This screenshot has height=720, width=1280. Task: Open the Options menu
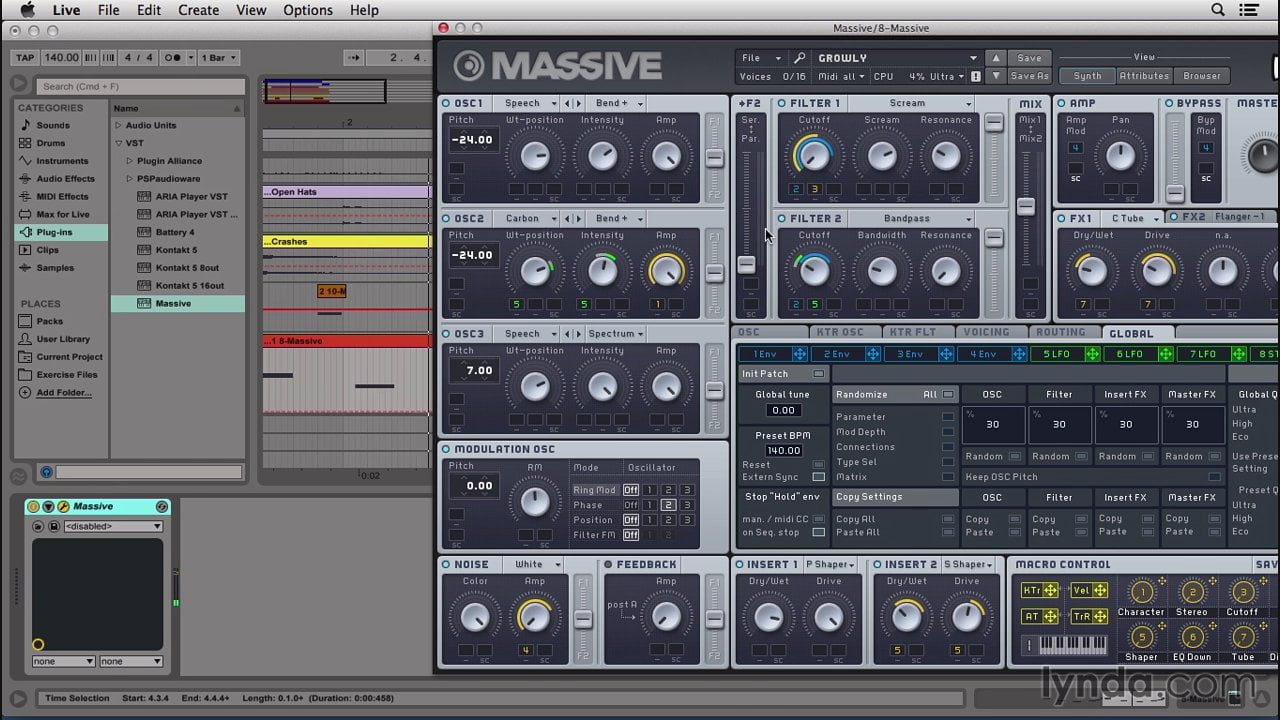(308, 10)
